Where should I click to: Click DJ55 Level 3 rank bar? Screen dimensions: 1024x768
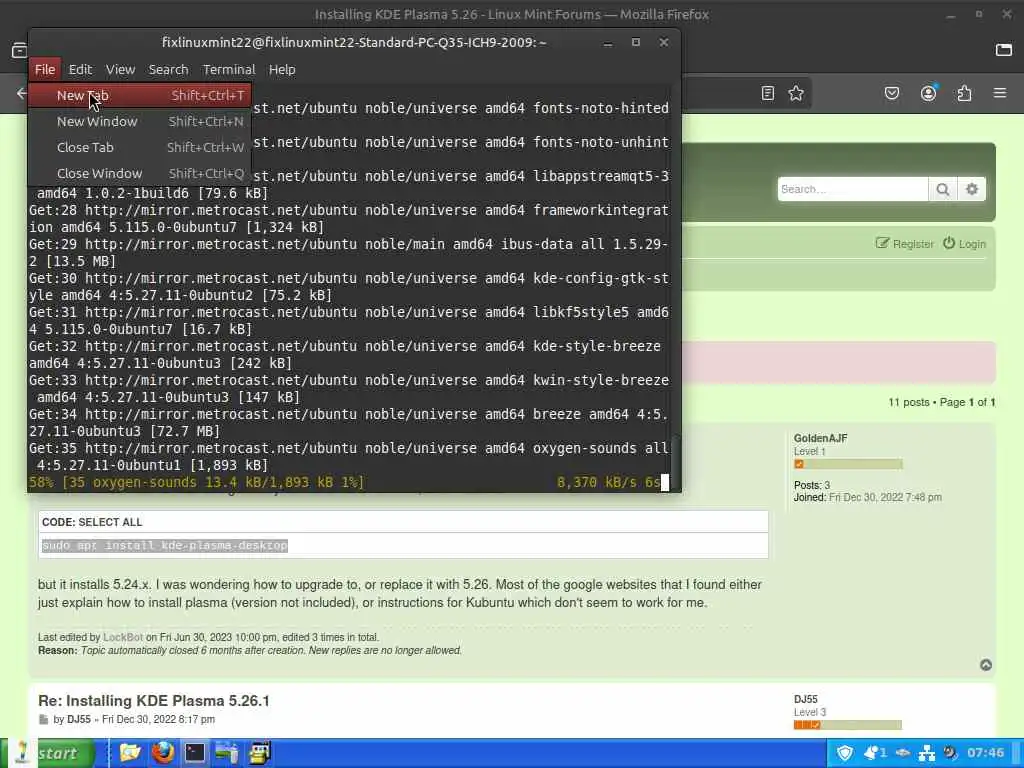pyautogui.click(x=848, y=725)
